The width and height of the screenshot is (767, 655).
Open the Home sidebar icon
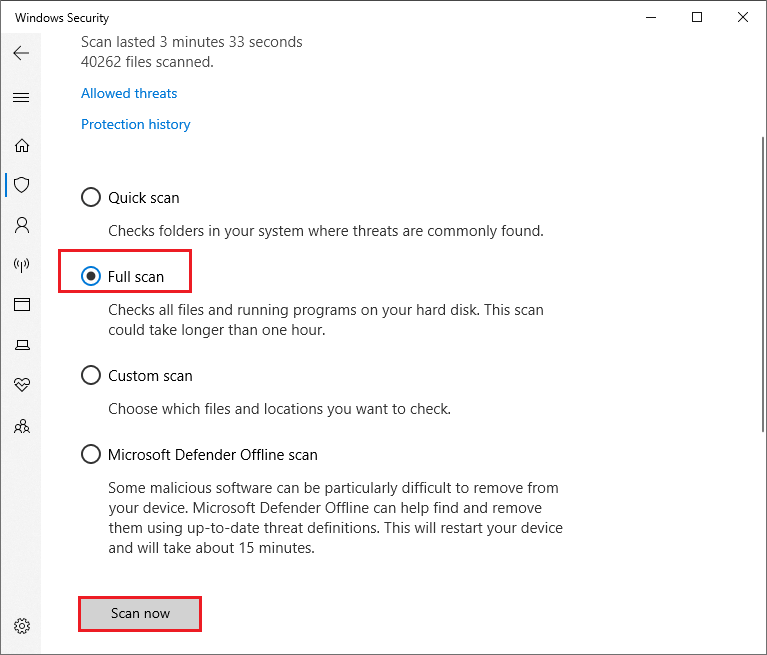[22, 145]
